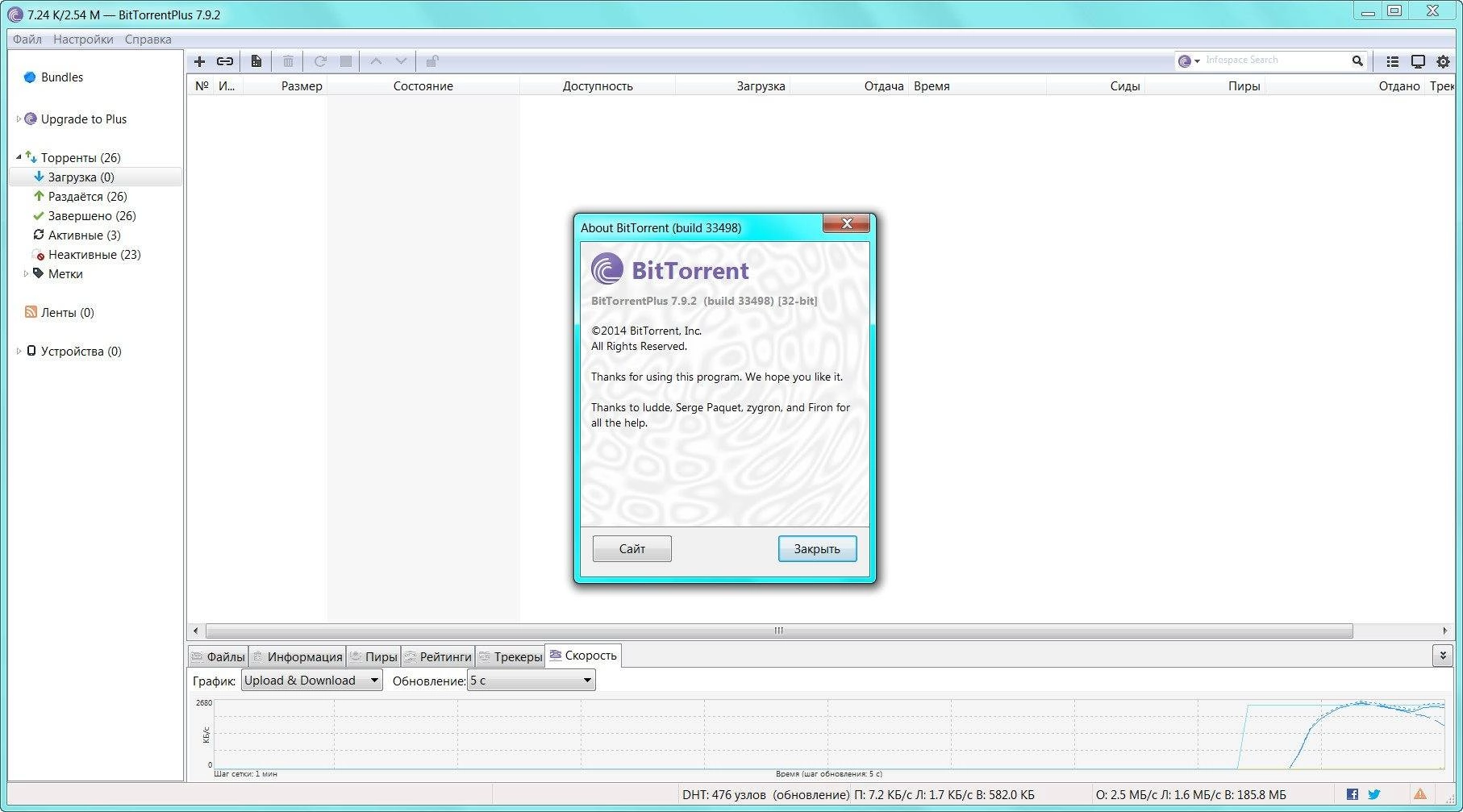Select Завершено (26) filter

coord(92,216)
